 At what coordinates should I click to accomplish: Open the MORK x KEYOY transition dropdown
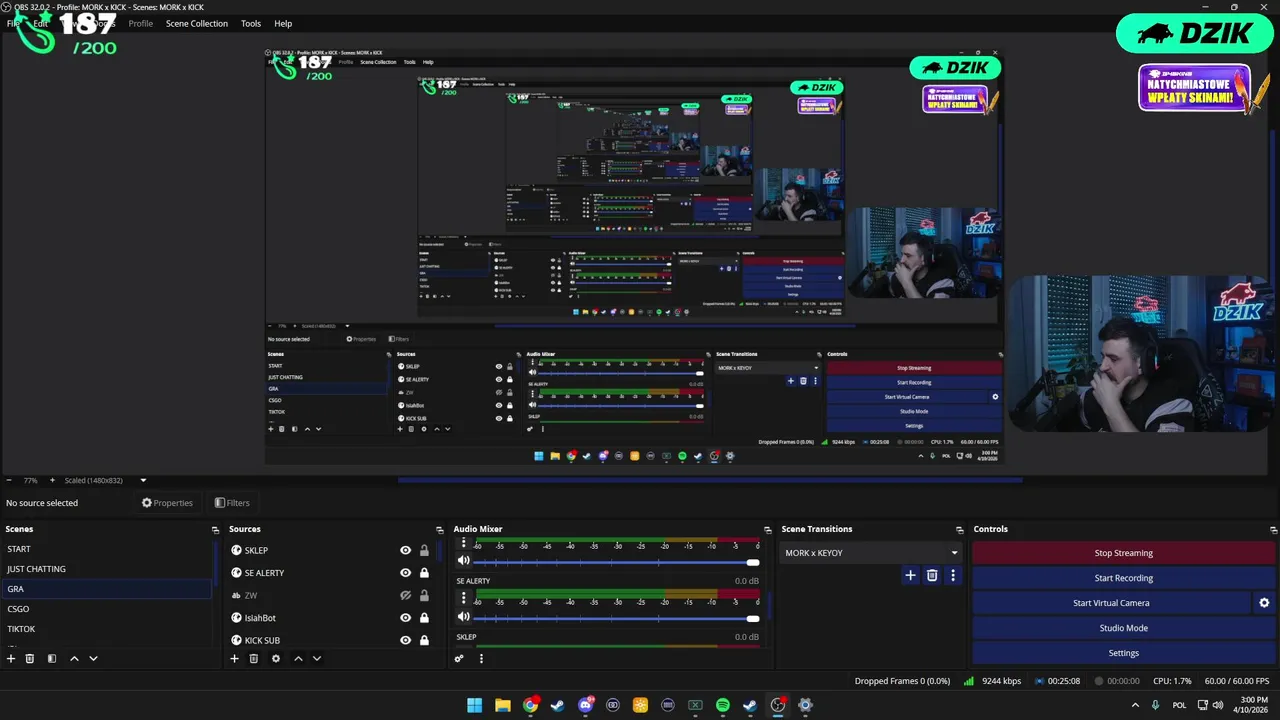[x=870, y=553]
